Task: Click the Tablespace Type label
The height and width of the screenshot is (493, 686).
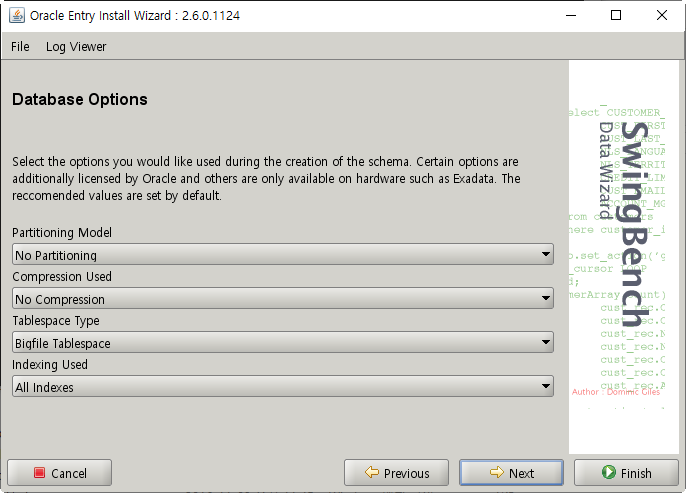Action: [x=56, y=321]
